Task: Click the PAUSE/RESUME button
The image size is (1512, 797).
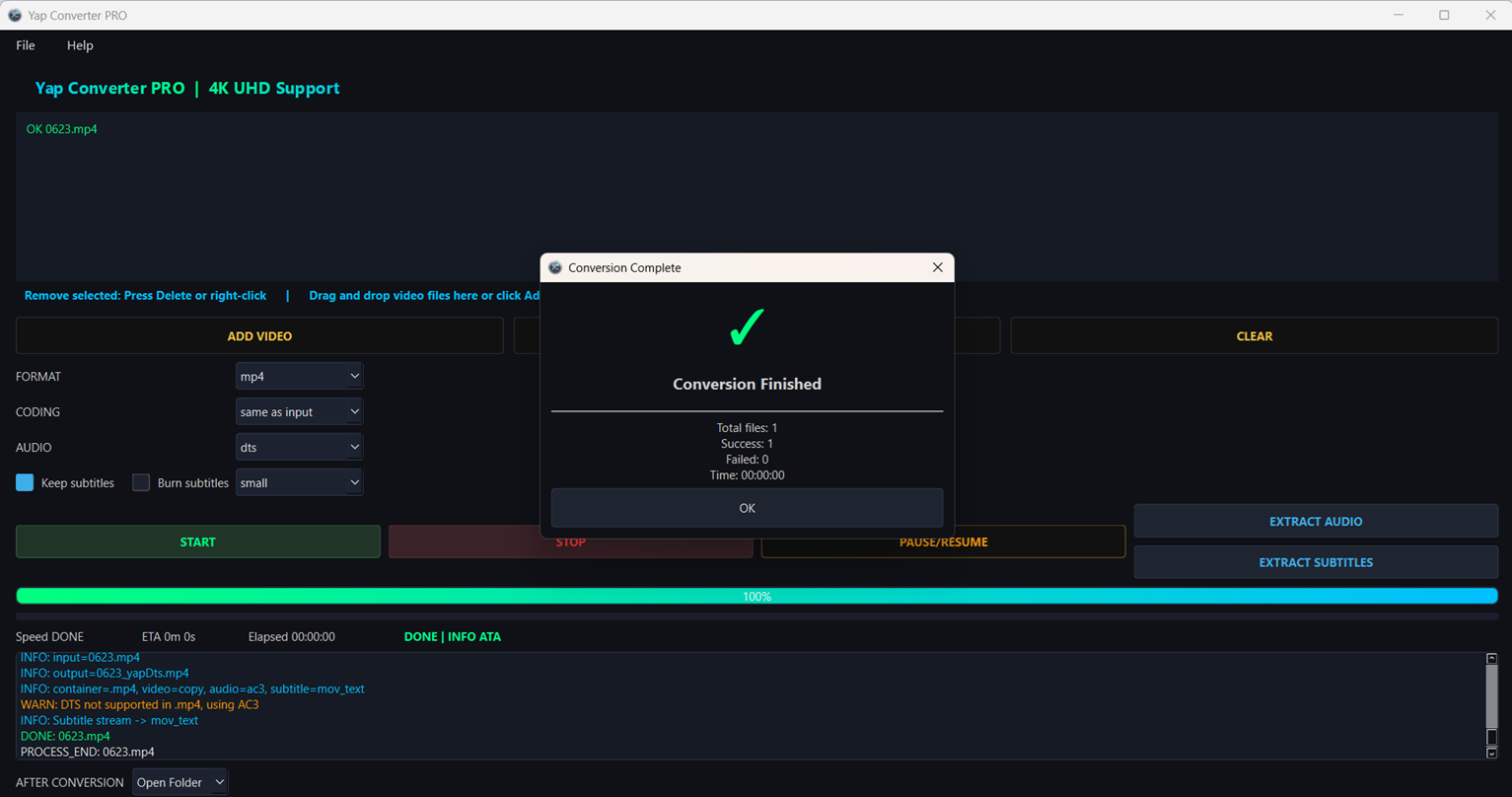Action: pos(943,542)
